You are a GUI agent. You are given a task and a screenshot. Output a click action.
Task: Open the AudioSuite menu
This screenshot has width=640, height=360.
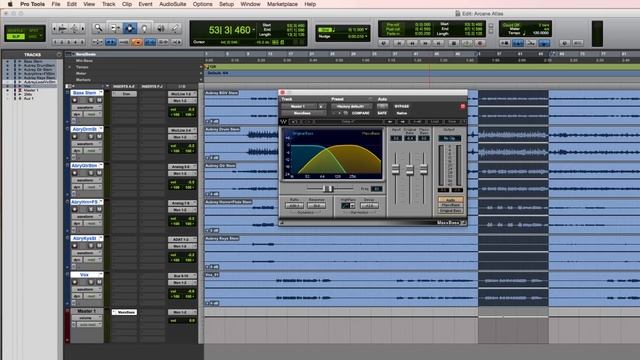pos(172,4)
